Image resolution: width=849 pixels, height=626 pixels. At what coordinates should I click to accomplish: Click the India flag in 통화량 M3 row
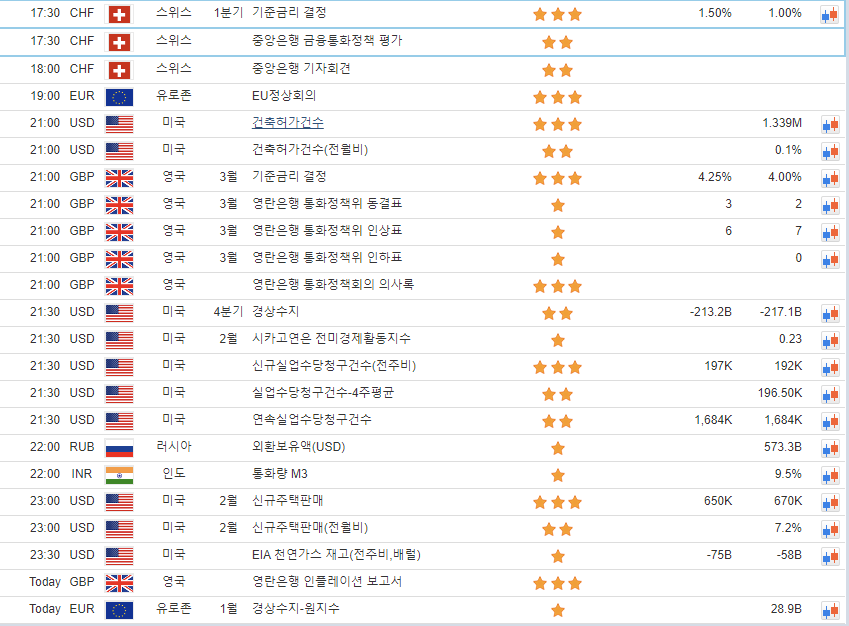(x=119, y=475)
